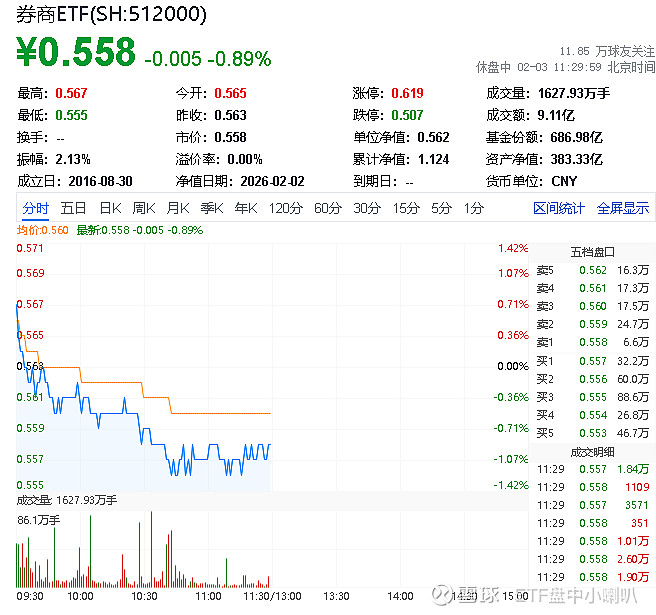
Task: Show the 5分 interval chart
Action: (x=441, y=208)
